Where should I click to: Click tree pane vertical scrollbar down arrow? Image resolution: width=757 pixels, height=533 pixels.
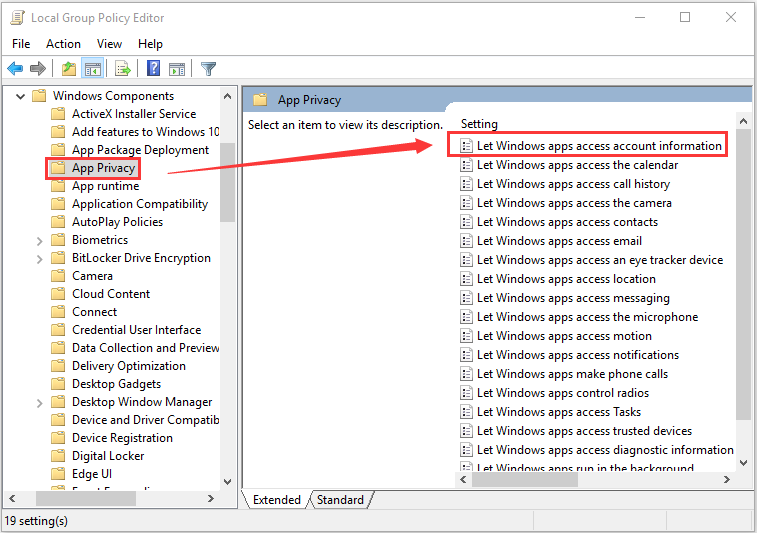tap(227, 482)
